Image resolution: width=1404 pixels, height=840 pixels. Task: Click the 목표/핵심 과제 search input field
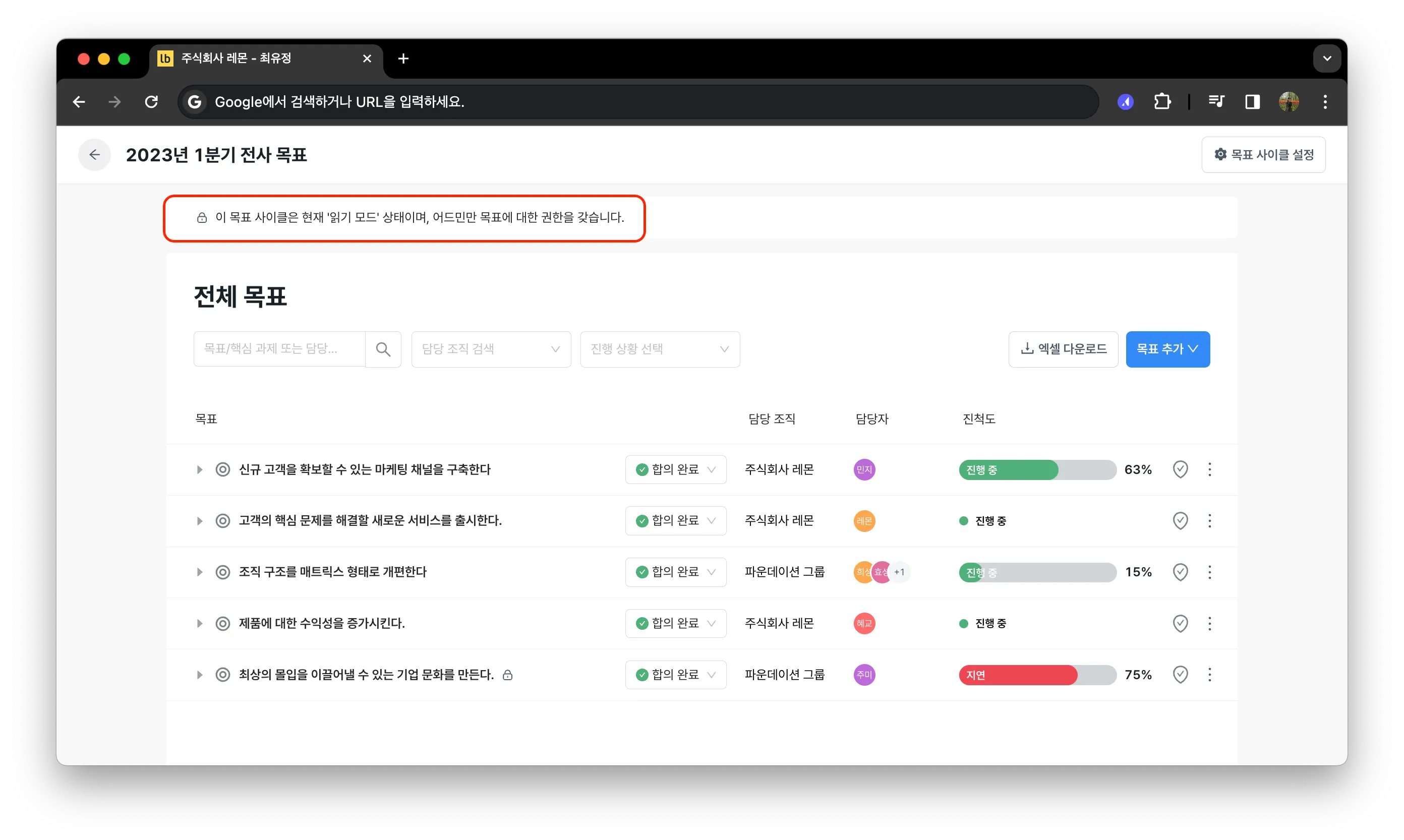(280, 349)
